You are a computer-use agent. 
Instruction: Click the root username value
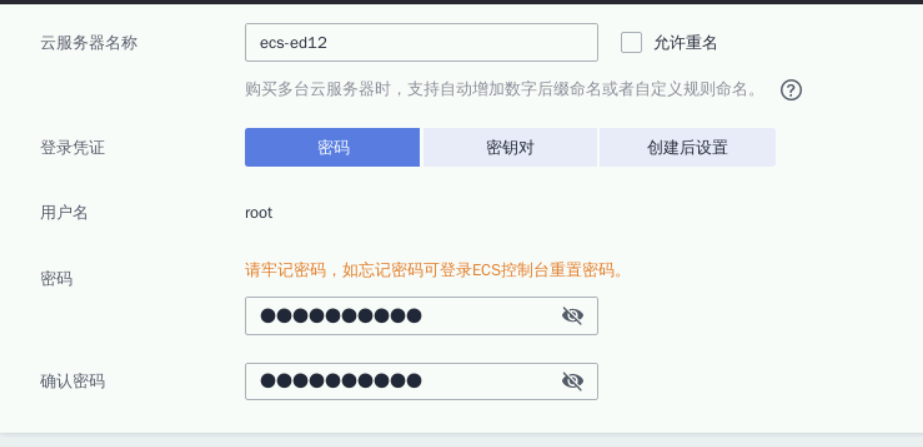258,213
